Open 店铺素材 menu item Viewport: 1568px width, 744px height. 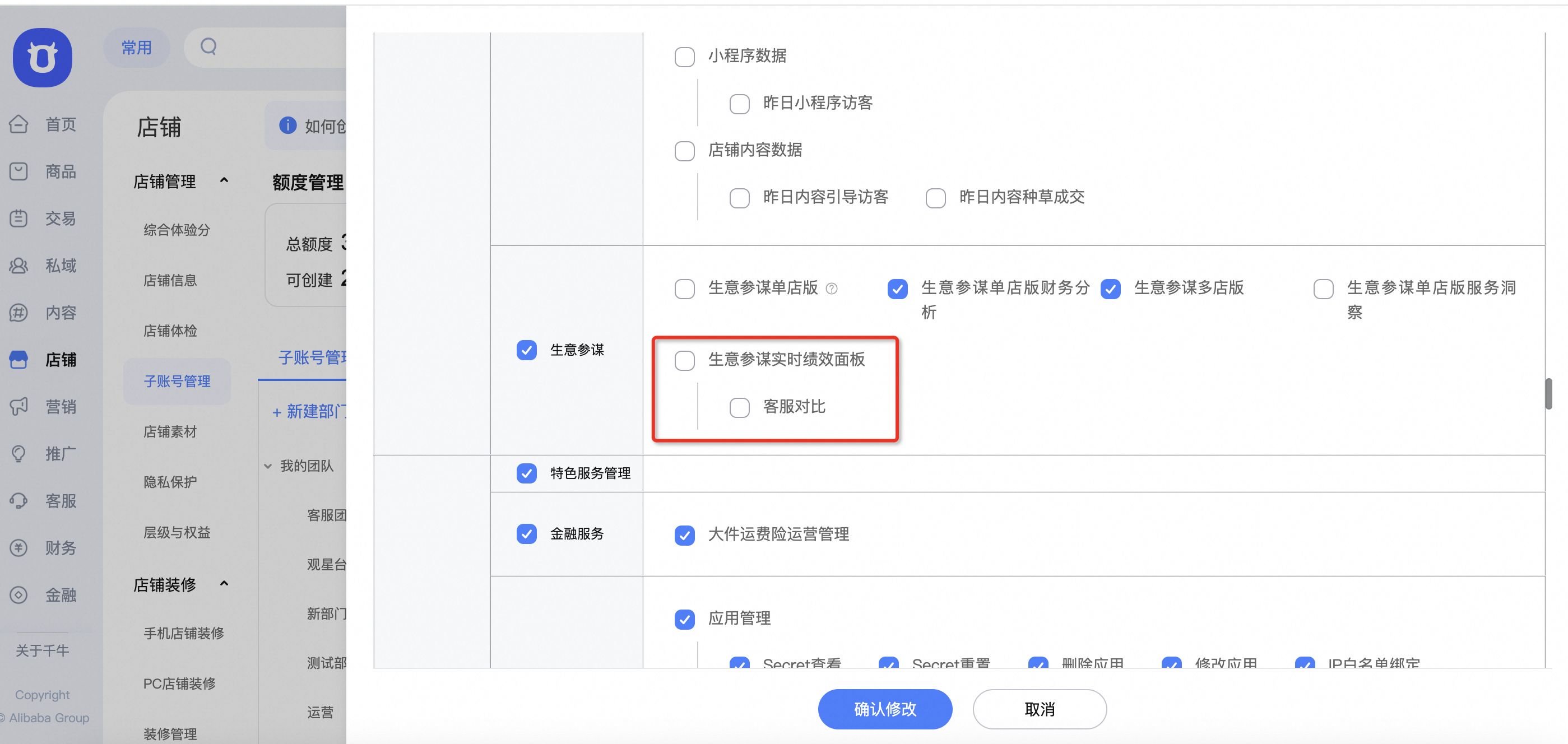[170, 432]
